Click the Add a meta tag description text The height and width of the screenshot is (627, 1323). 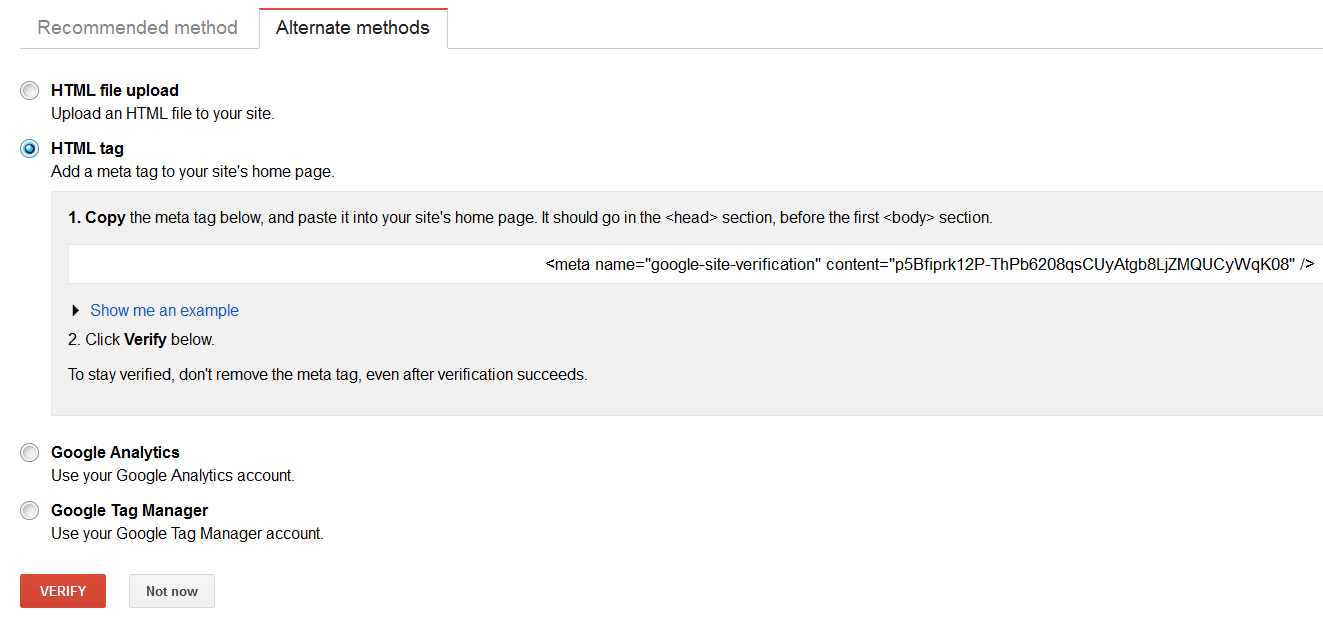[193, 171]
